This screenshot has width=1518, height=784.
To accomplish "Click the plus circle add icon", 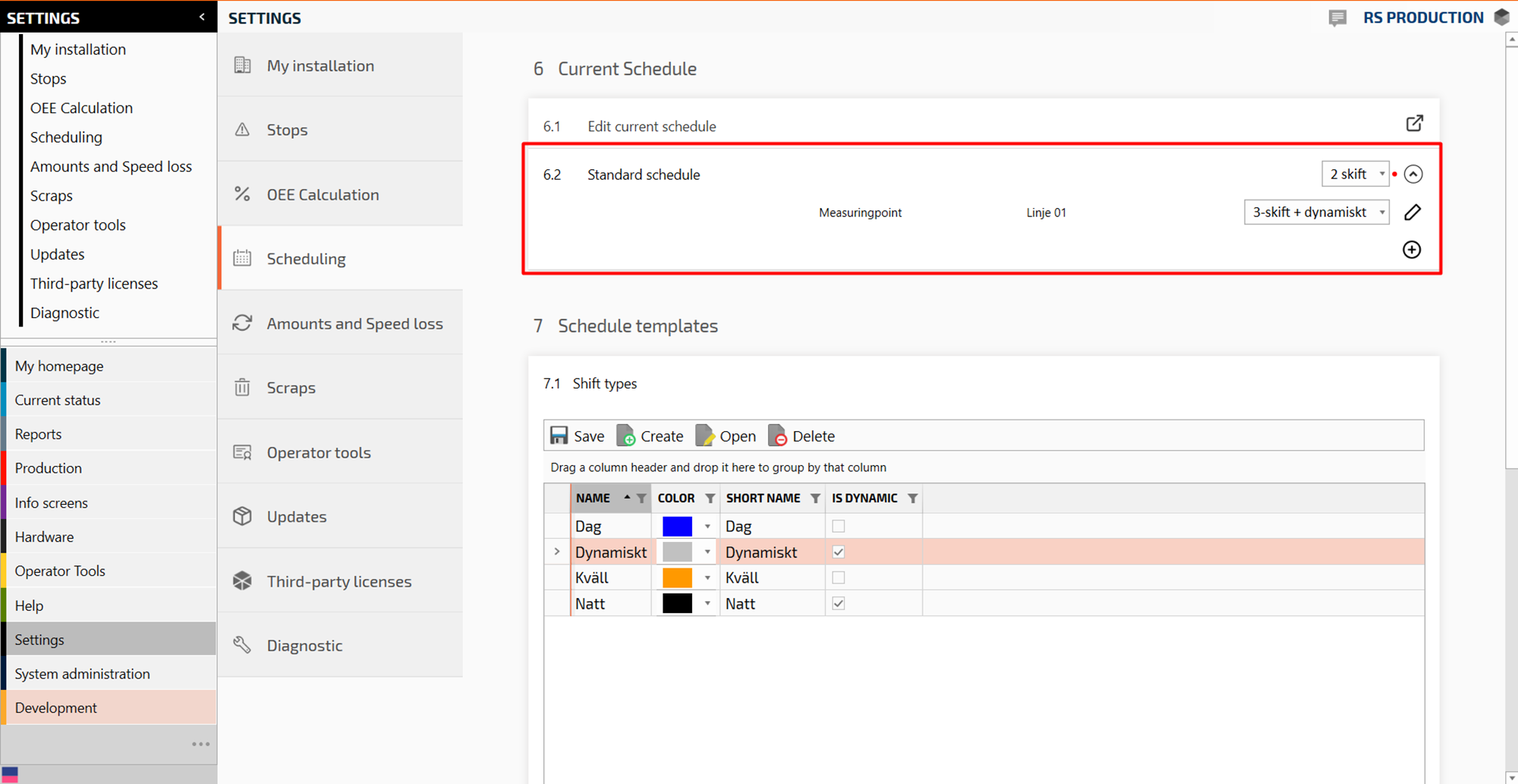I will [1412, 250].
